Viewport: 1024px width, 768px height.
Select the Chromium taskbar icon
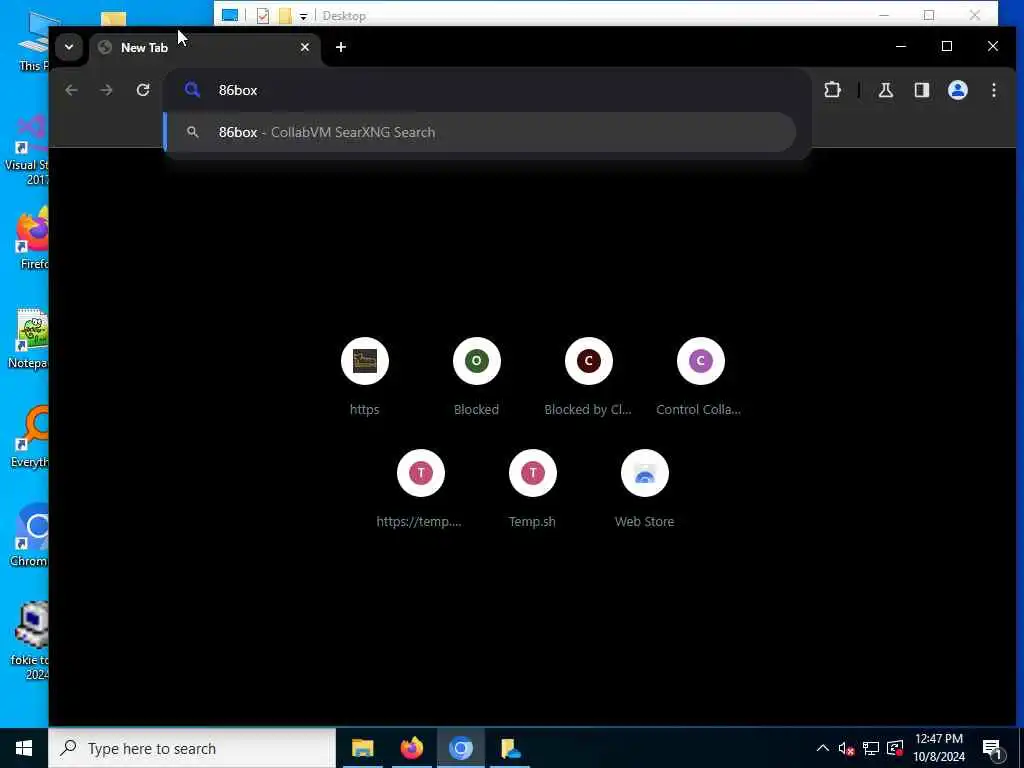tap(460, 748)
